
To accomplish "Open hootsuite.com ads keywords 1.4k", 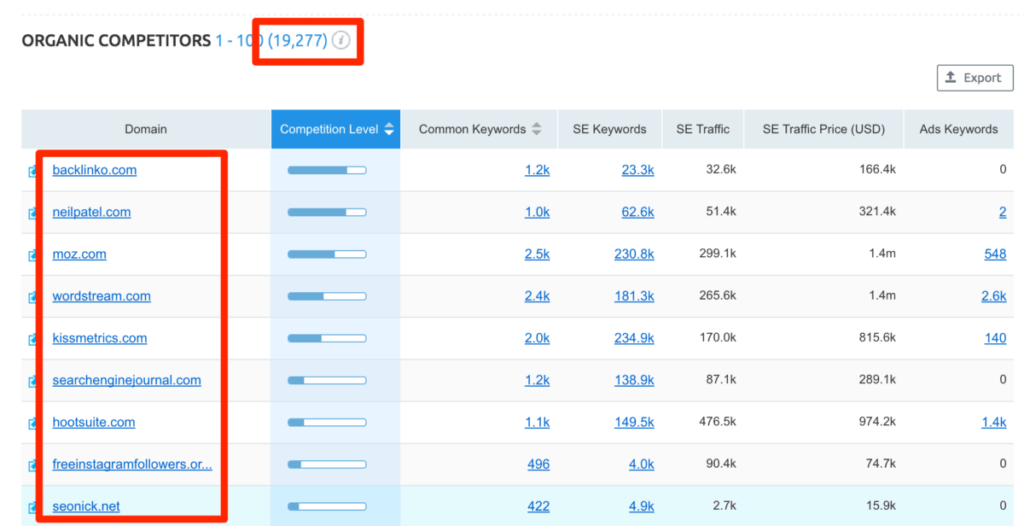I will pyautogui.click(x=994, y=422).
